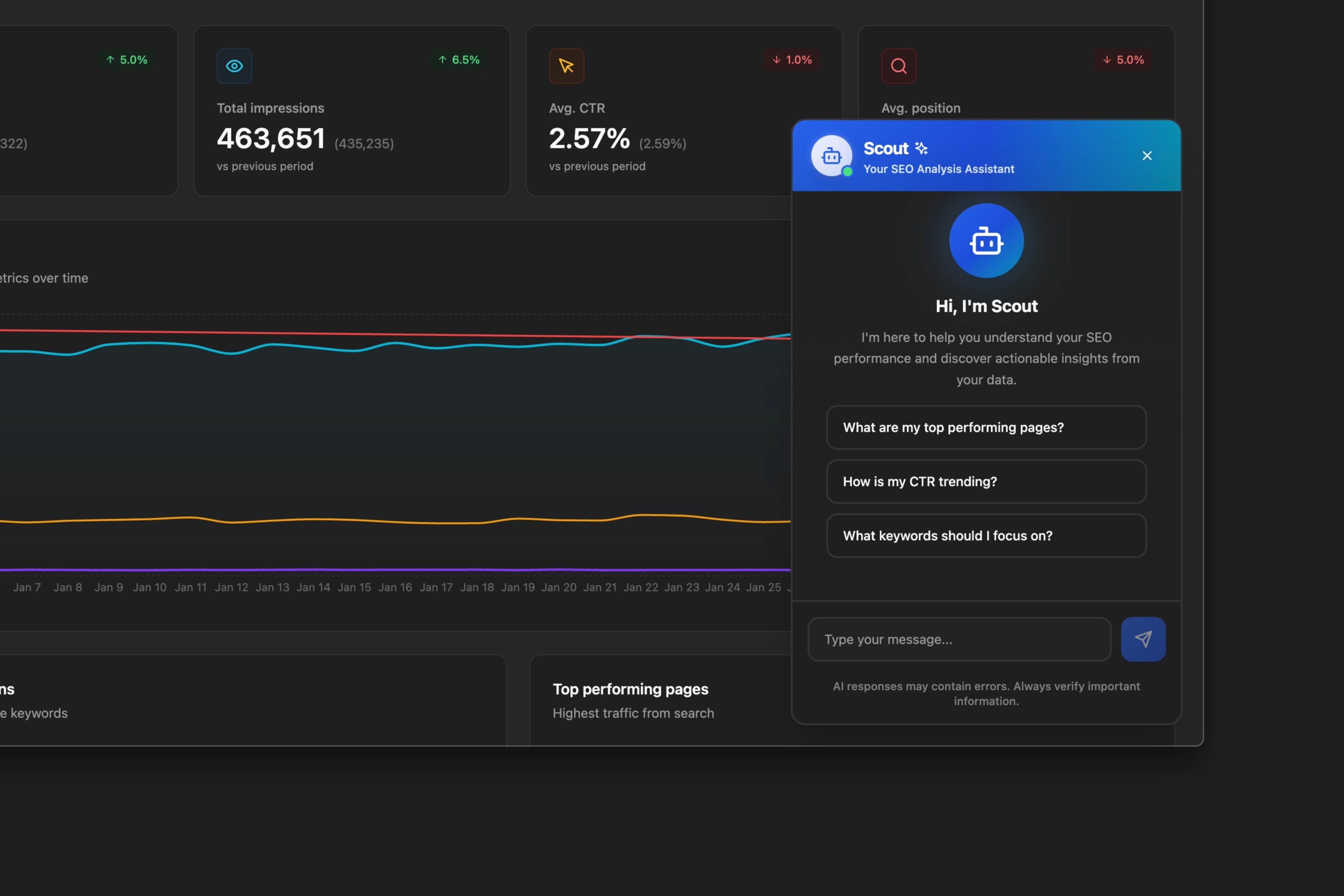The width and height of the screenshot is (1344, 896).
Task: Click the 6.5% increase badge on impressions
Action: pyautogui.click(x=459, y=60)
